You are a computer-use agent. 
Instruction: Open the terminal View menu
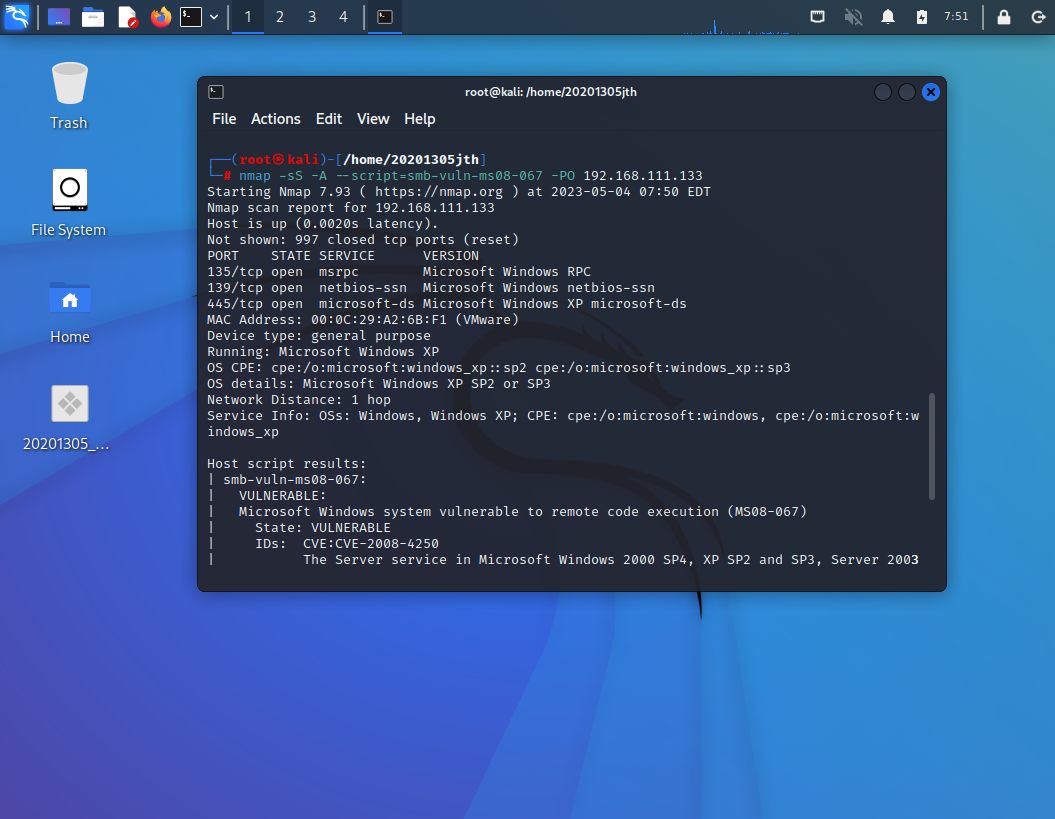tap(373, 119)
